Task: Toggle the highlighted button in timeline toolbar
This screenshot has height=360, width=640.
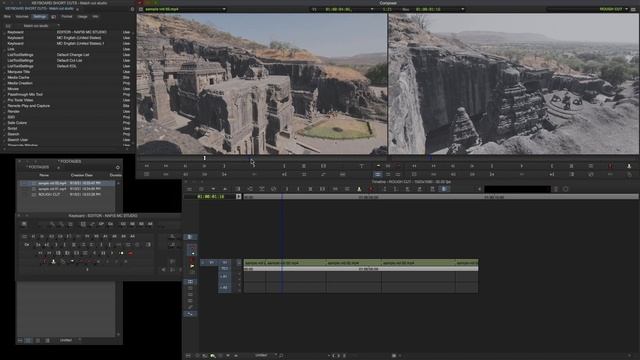Action: [444, 189]
